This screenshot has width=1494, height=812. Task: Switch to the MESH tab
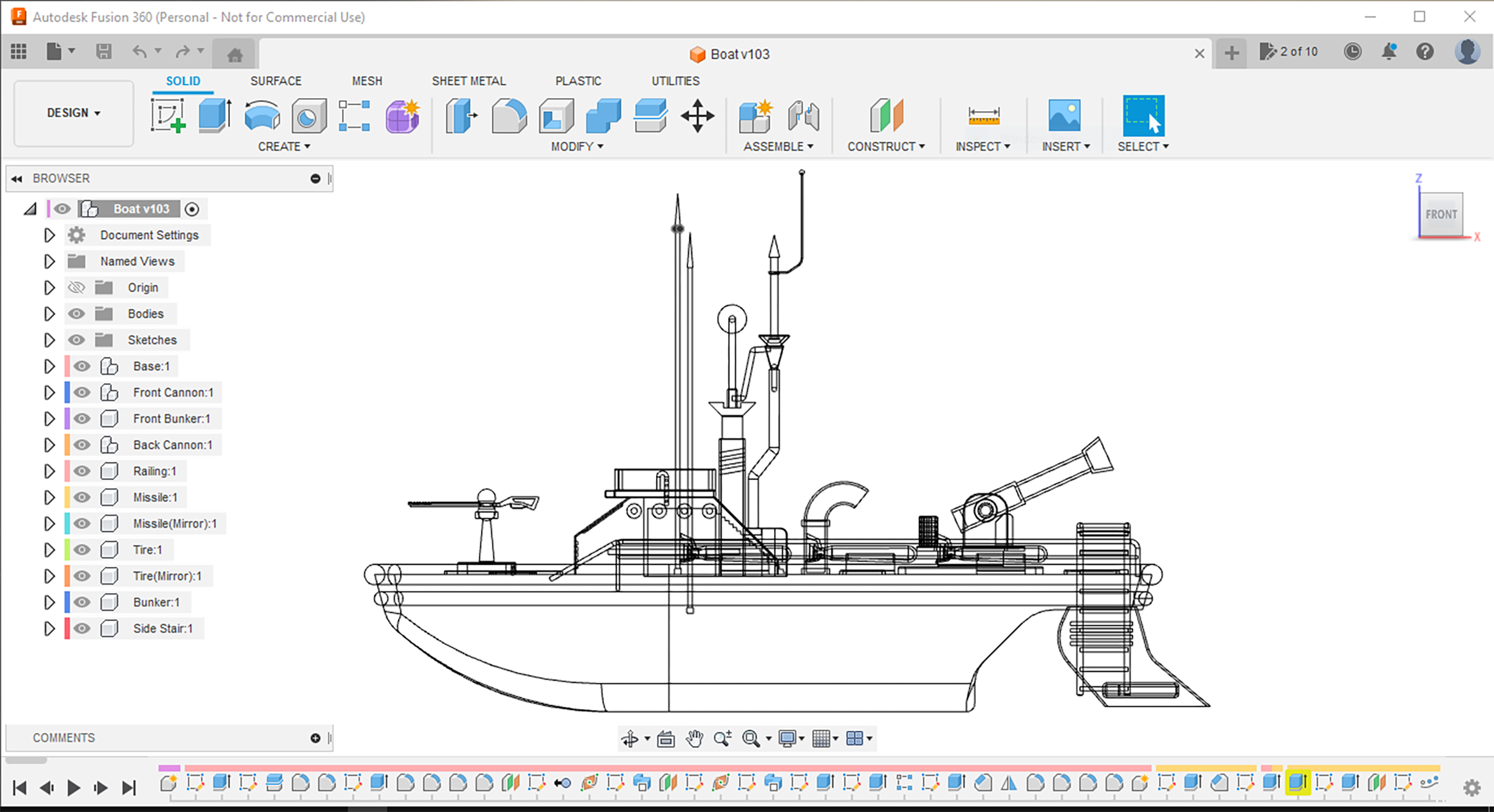click(367, 81)
